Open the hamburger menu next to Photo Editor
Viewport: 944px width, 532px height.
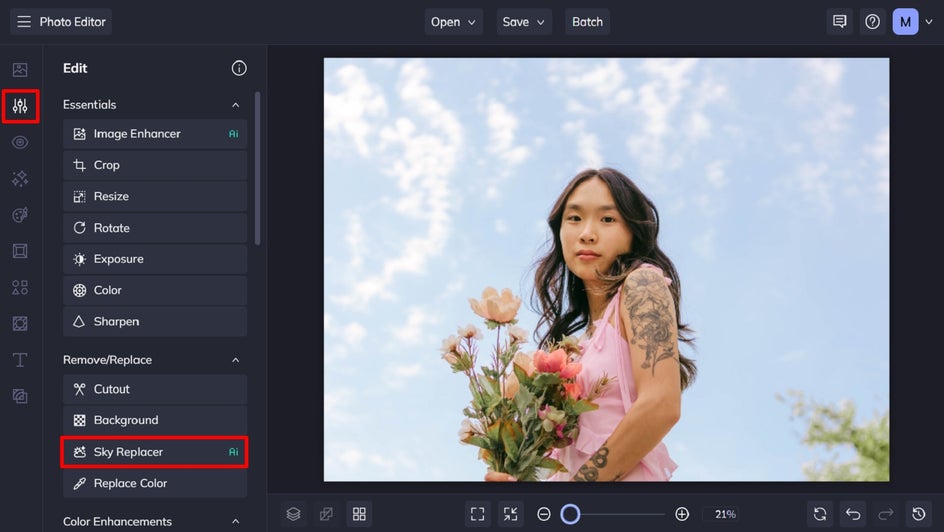click(x=23, y=22)
